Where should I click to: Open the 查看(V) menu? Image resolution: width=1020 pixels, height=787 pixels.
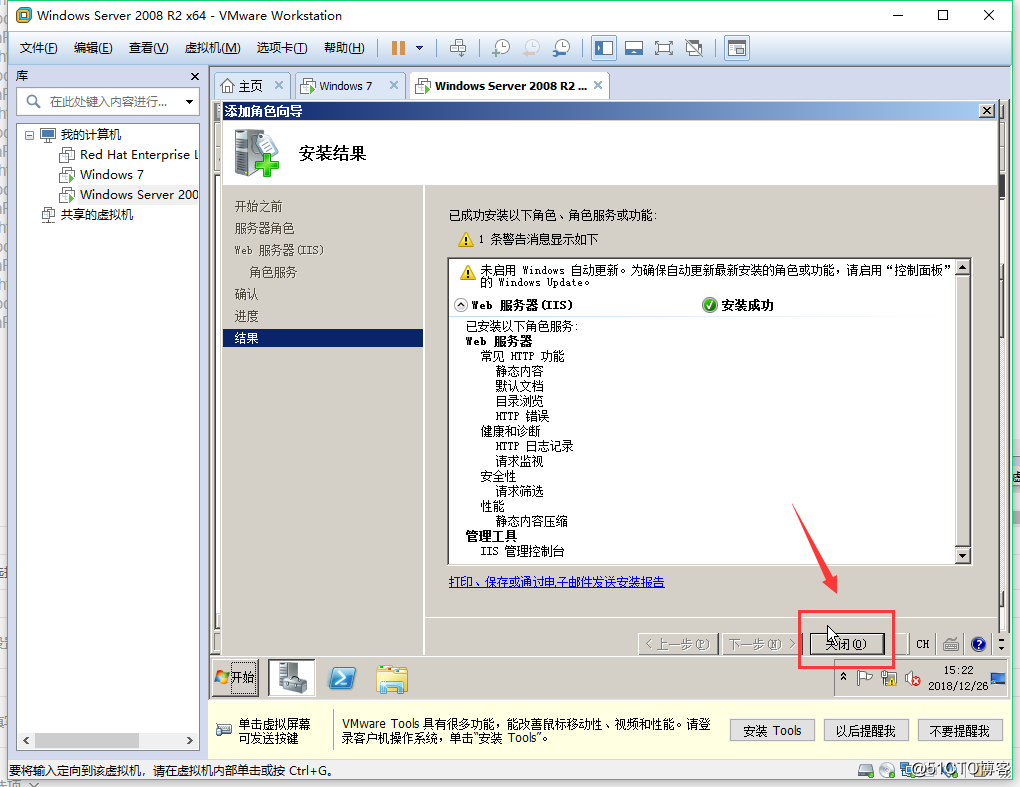[x=148, y=47]
